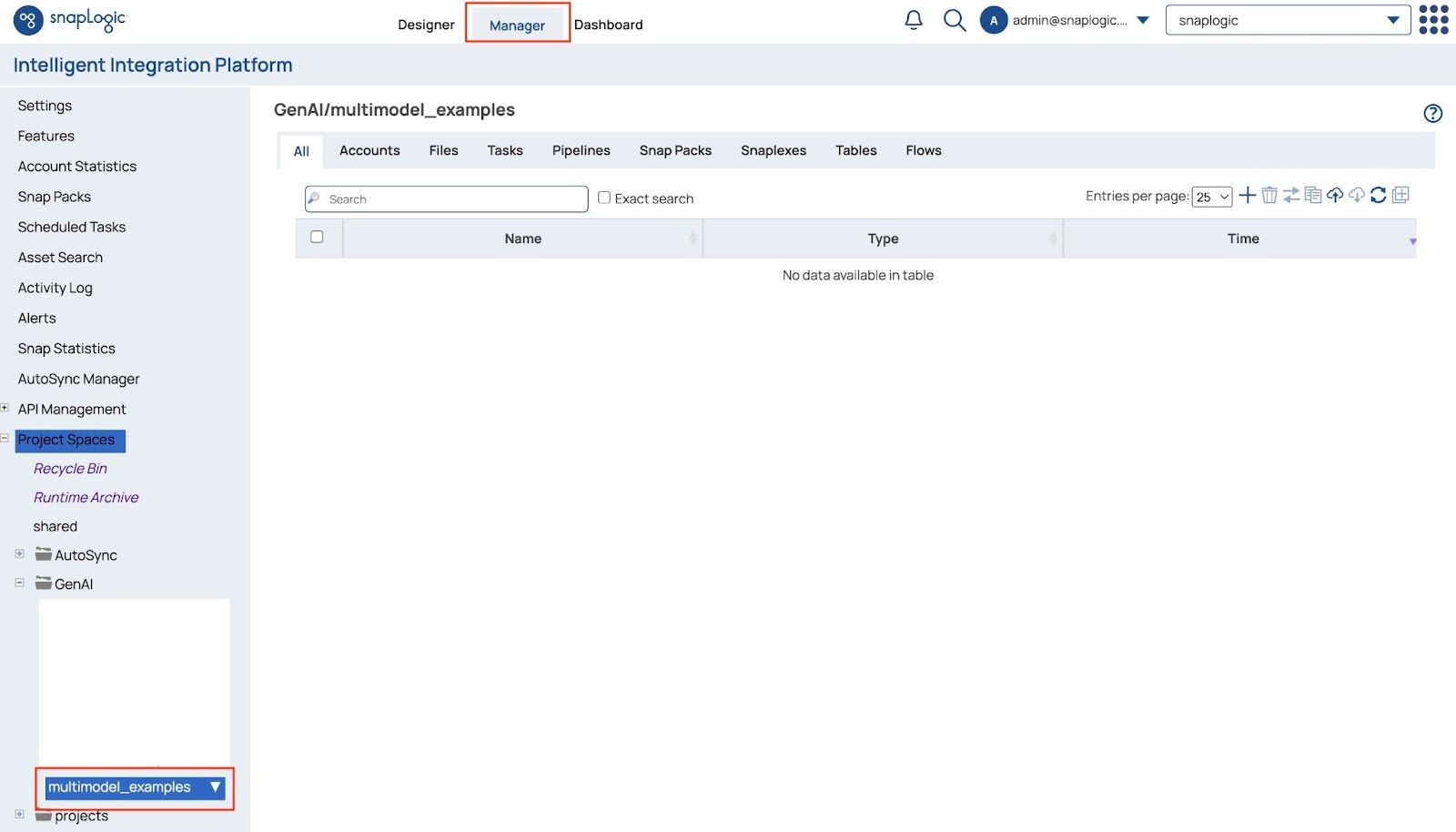This screenshot has height=832, width=1456.
Task: Click the refresh icon in table toolbar
Action: click(x=1378, y=195)
